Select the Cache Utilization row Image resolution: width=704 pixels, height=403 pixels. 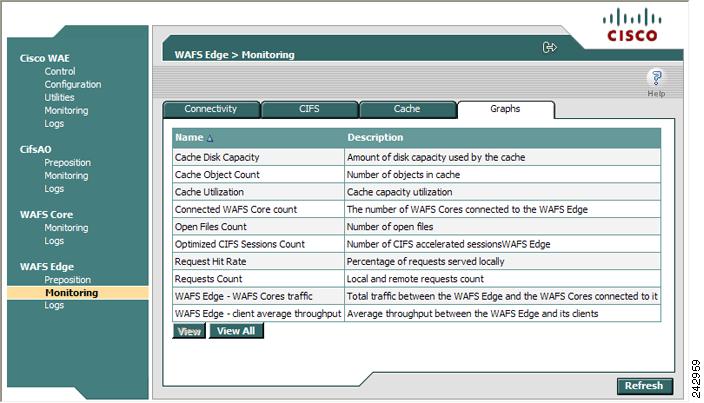(417, 192)
